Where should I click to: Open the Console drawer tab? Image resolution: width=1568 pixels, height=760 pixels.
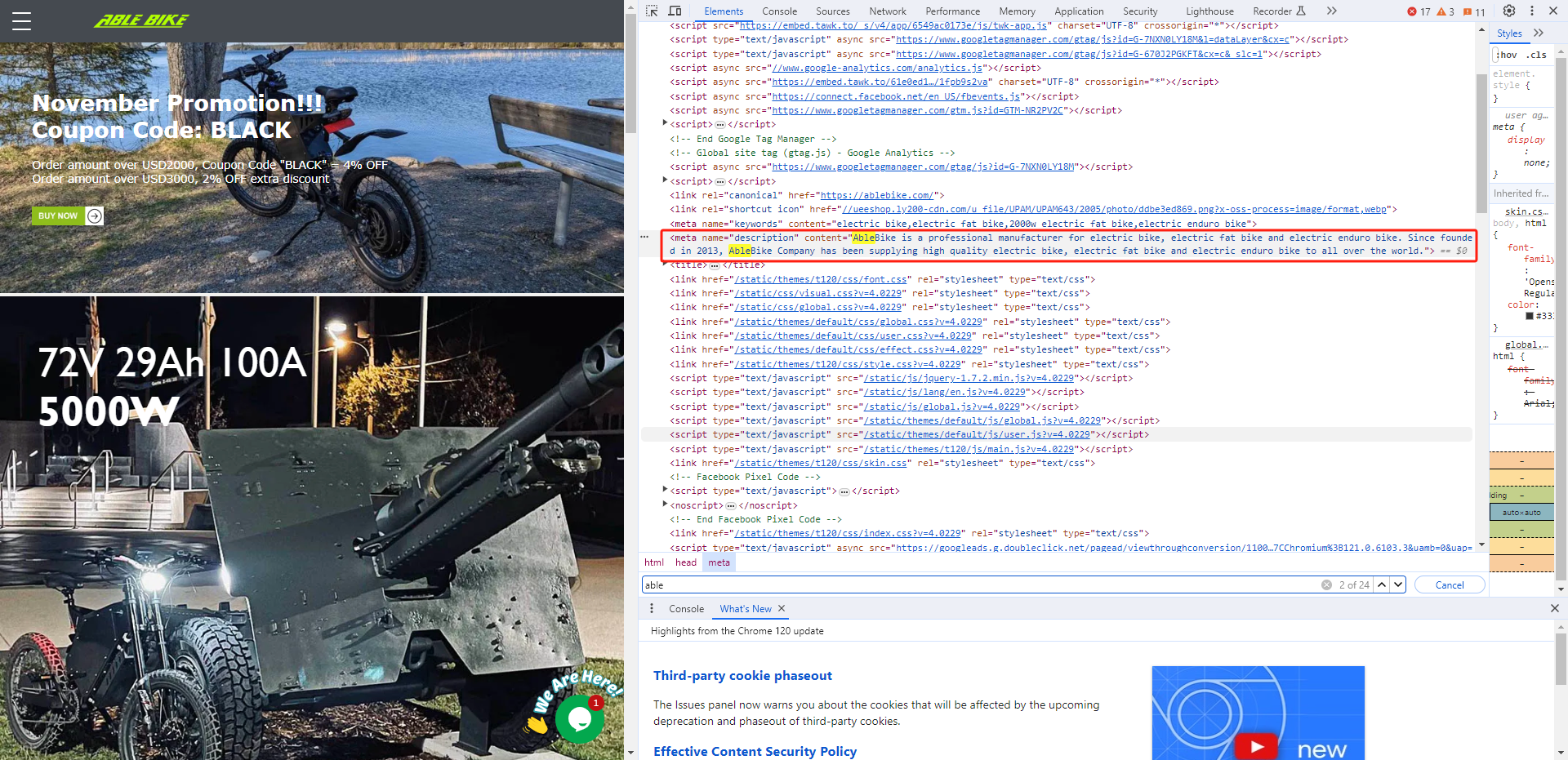pyautogui.click(x=686, y=609)
